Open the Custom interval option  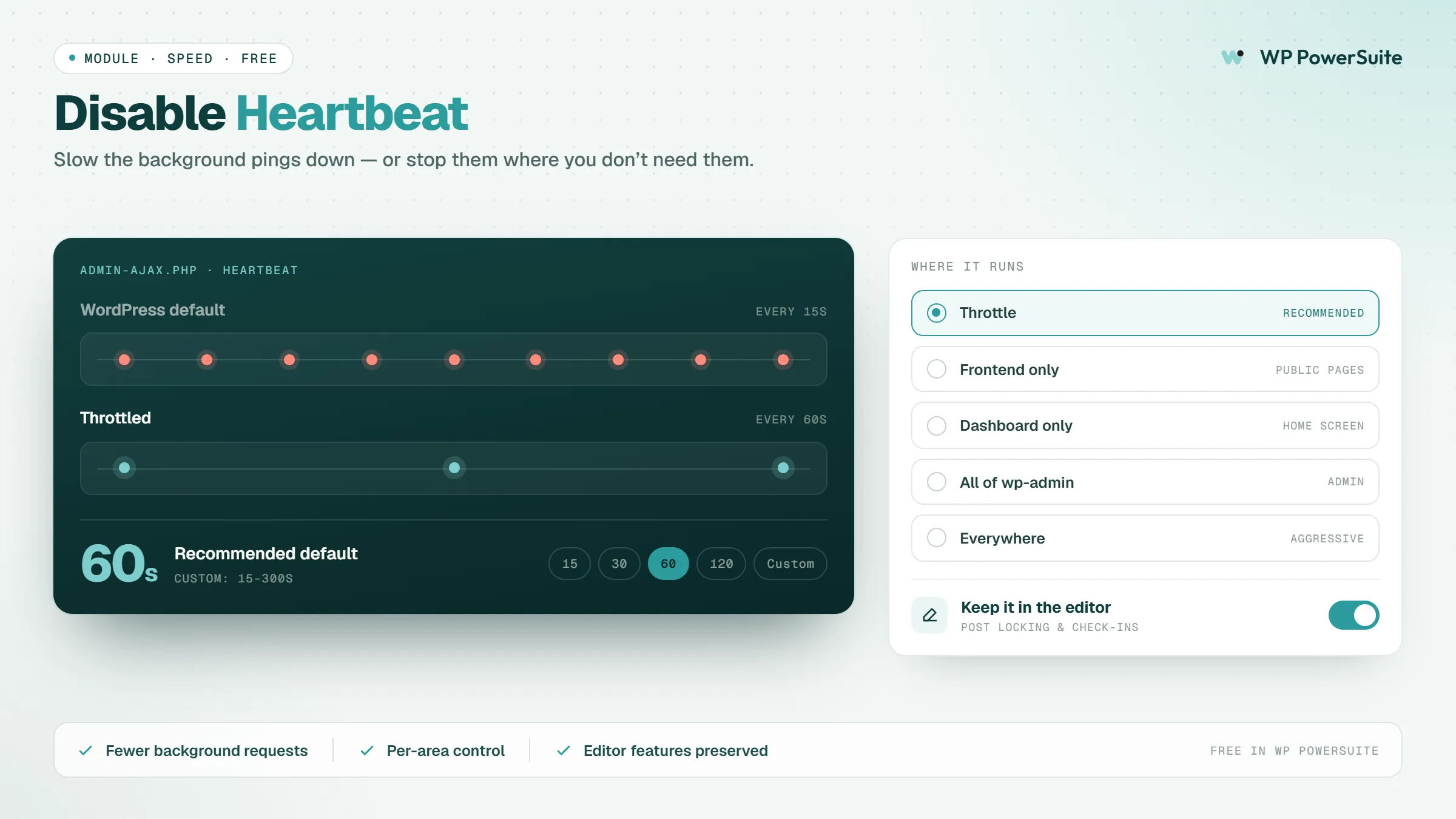pyautogui.click(x=790, y=564)
